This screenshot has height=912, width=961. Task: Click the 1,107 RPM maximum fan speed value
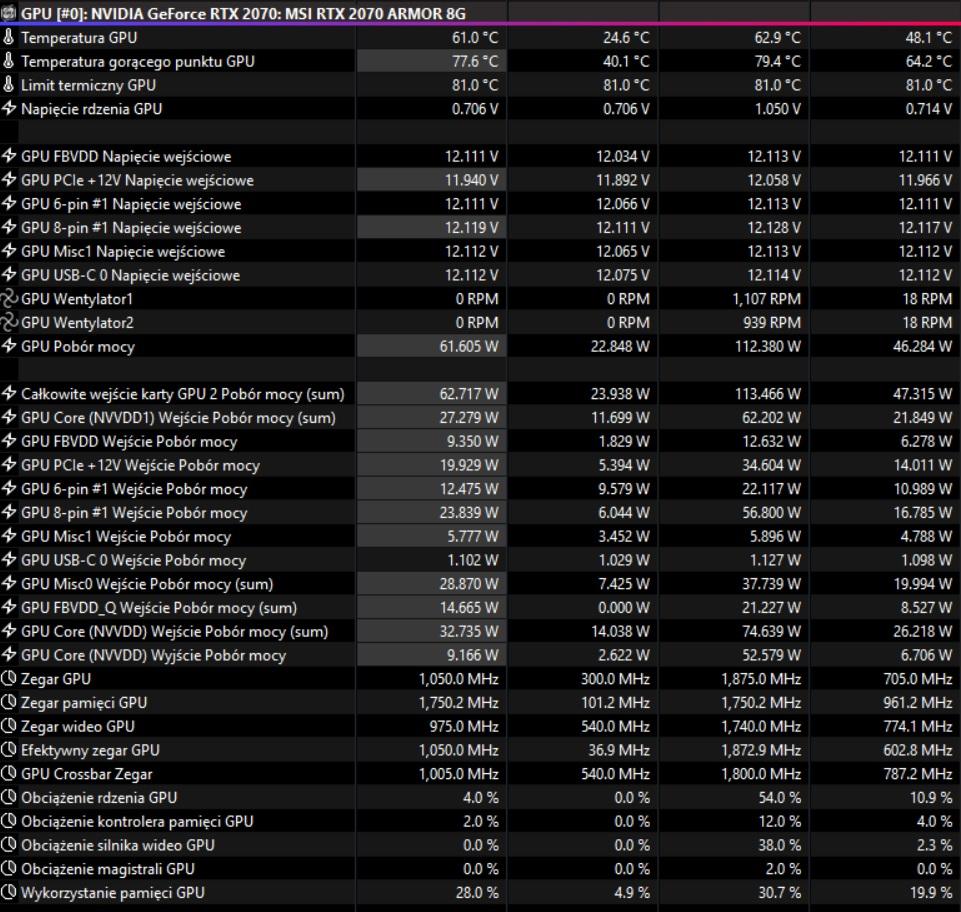[x=766, y=299]
